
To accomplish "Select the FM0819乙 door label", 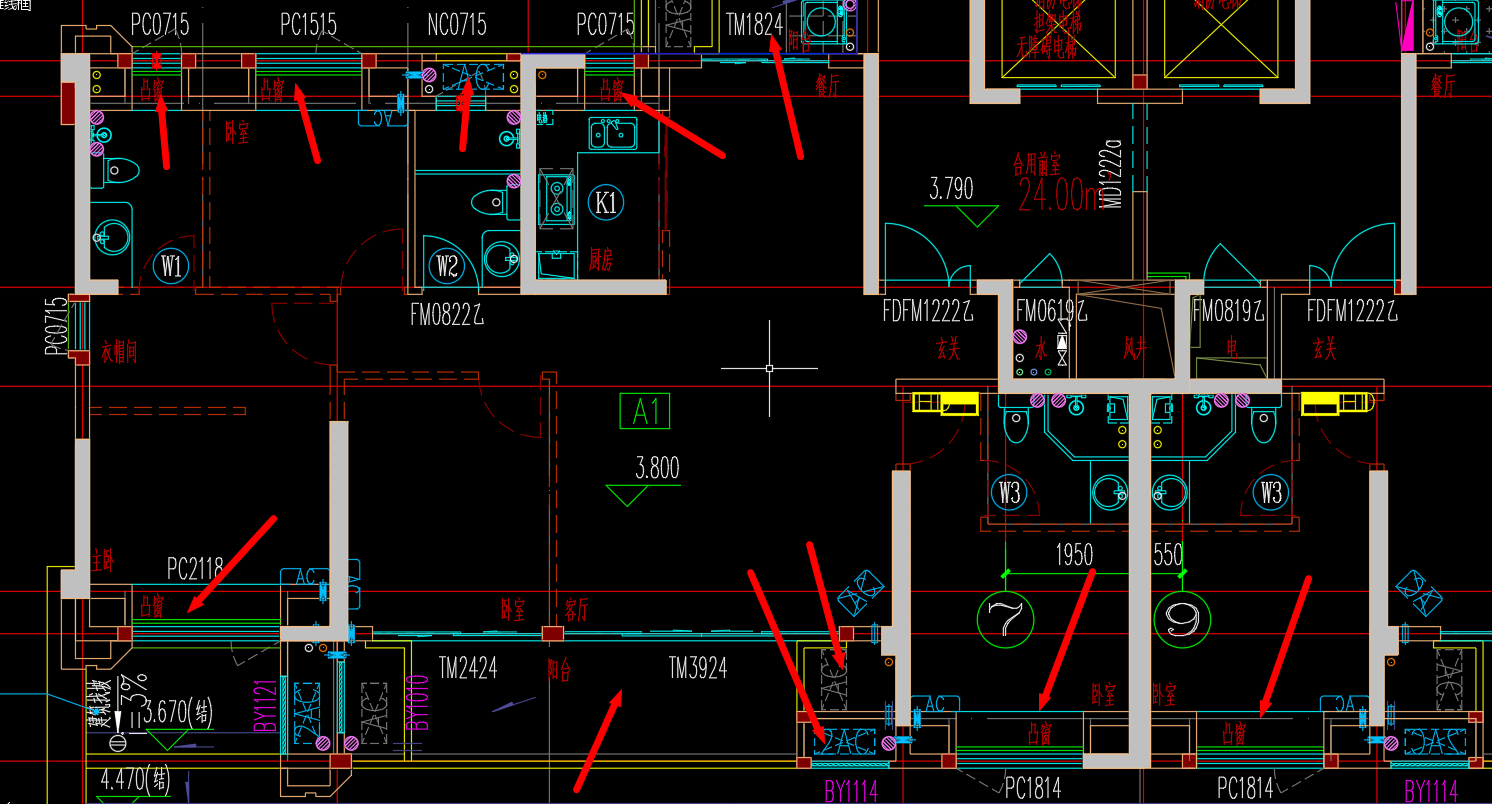I will [x=1229, y=312].
